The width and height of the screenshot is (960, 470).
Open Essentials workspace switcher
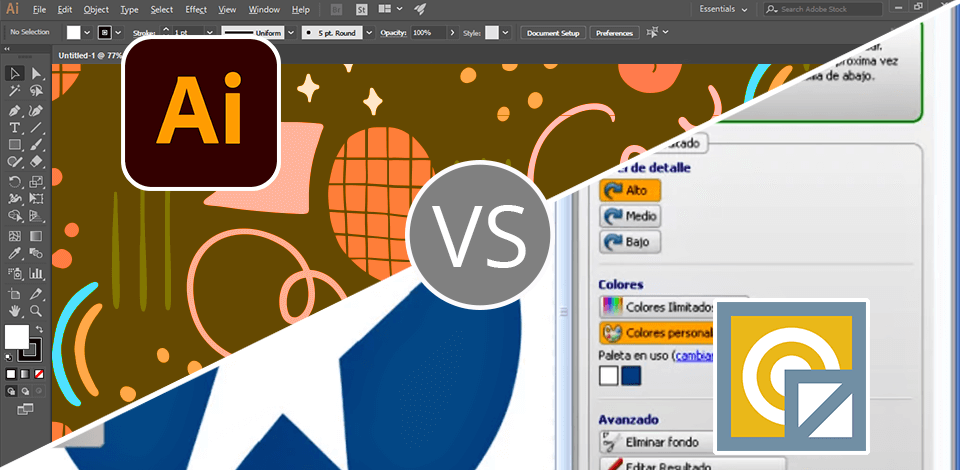[723, 10]
